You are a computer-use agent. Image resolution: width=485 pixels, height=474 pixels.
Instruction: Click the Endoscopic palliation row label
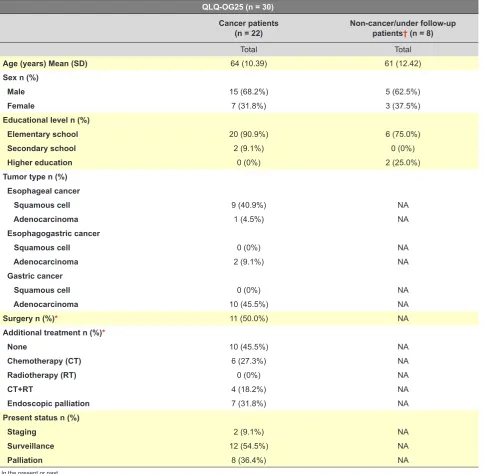pyautogui.click(x=48, y=404)
